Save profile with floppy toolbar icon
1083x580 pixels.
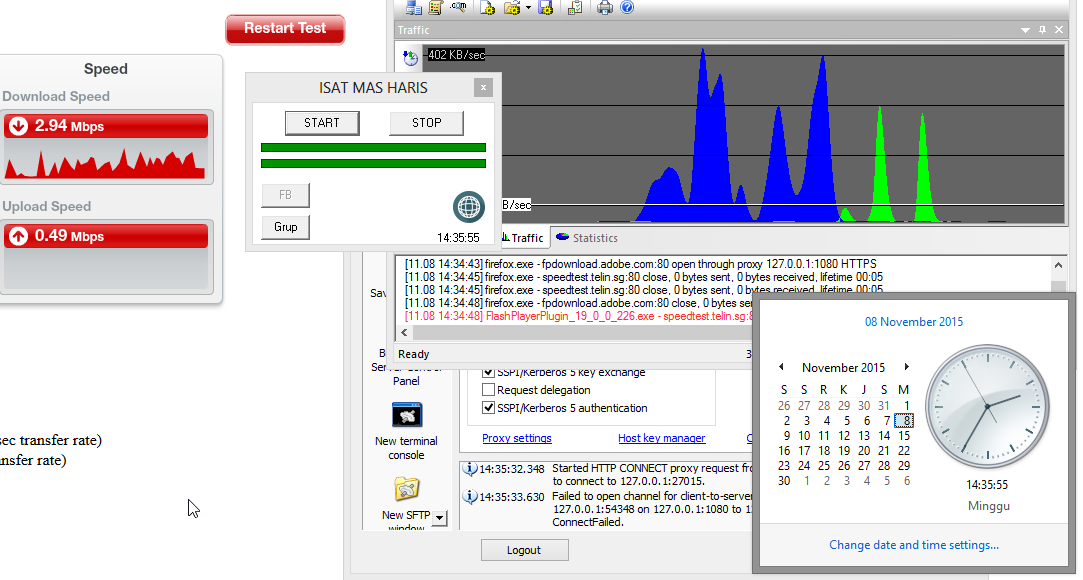click(546, 8)
